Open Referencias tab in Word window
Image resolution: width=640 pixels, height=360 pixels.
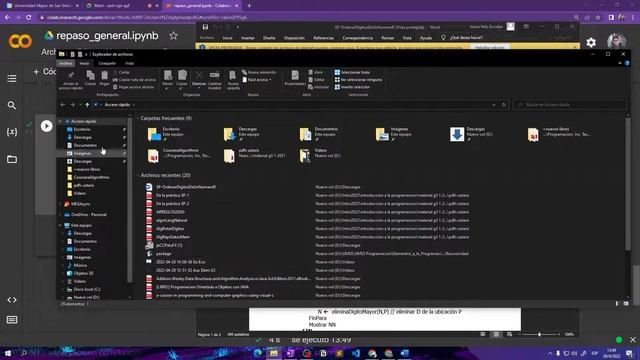pos(323,38)
